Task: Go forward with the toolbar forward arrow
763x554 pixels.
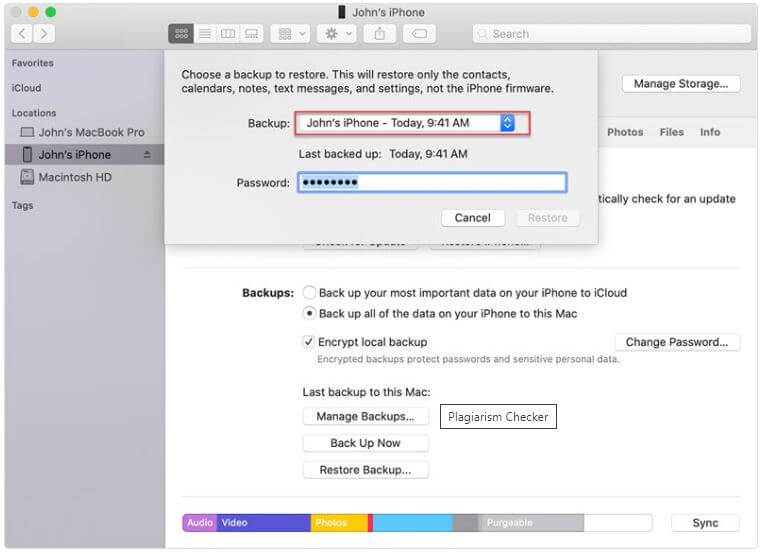Action: tap(44, 34)
